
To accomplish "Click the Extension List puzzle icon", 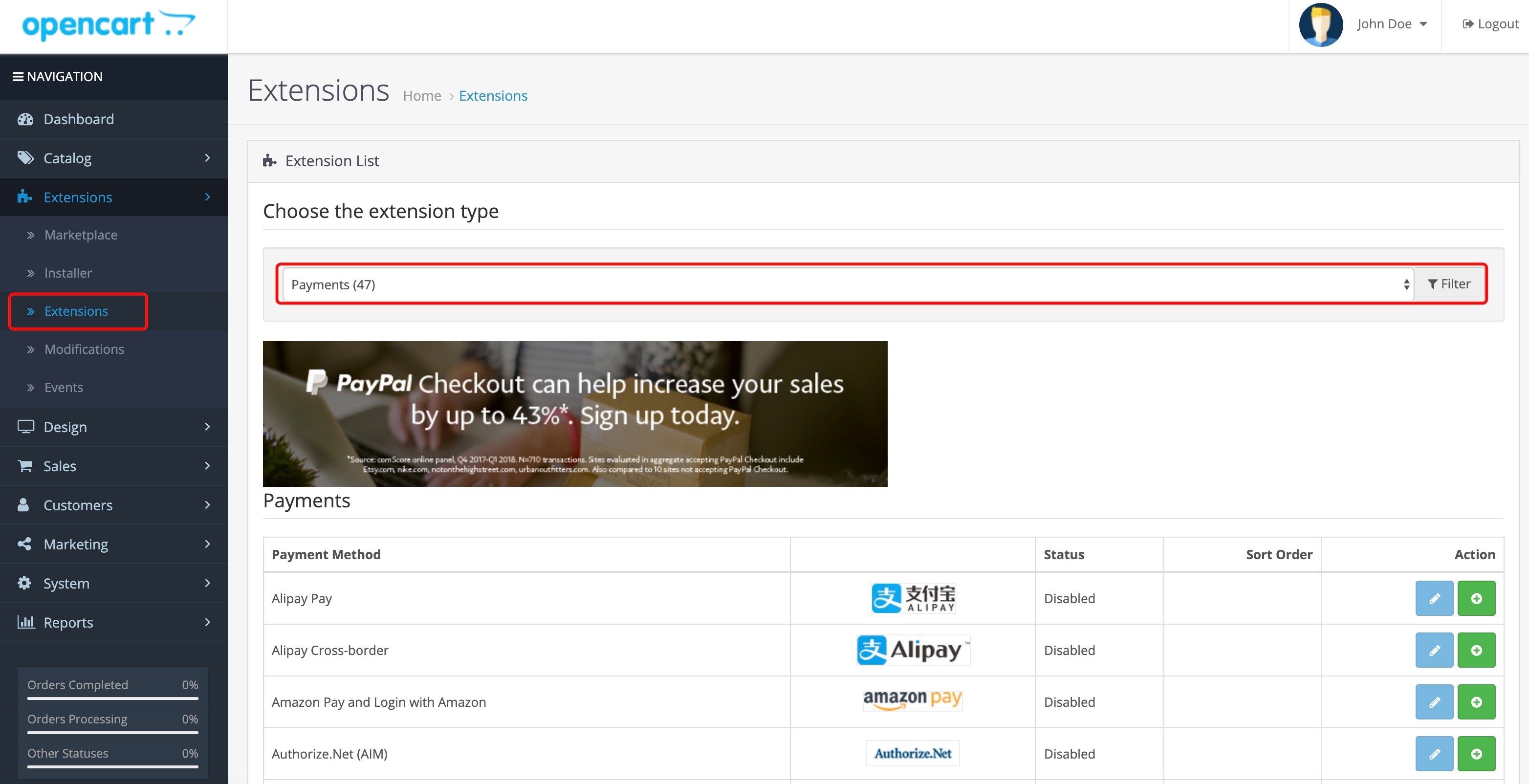I will click(269, 161).
